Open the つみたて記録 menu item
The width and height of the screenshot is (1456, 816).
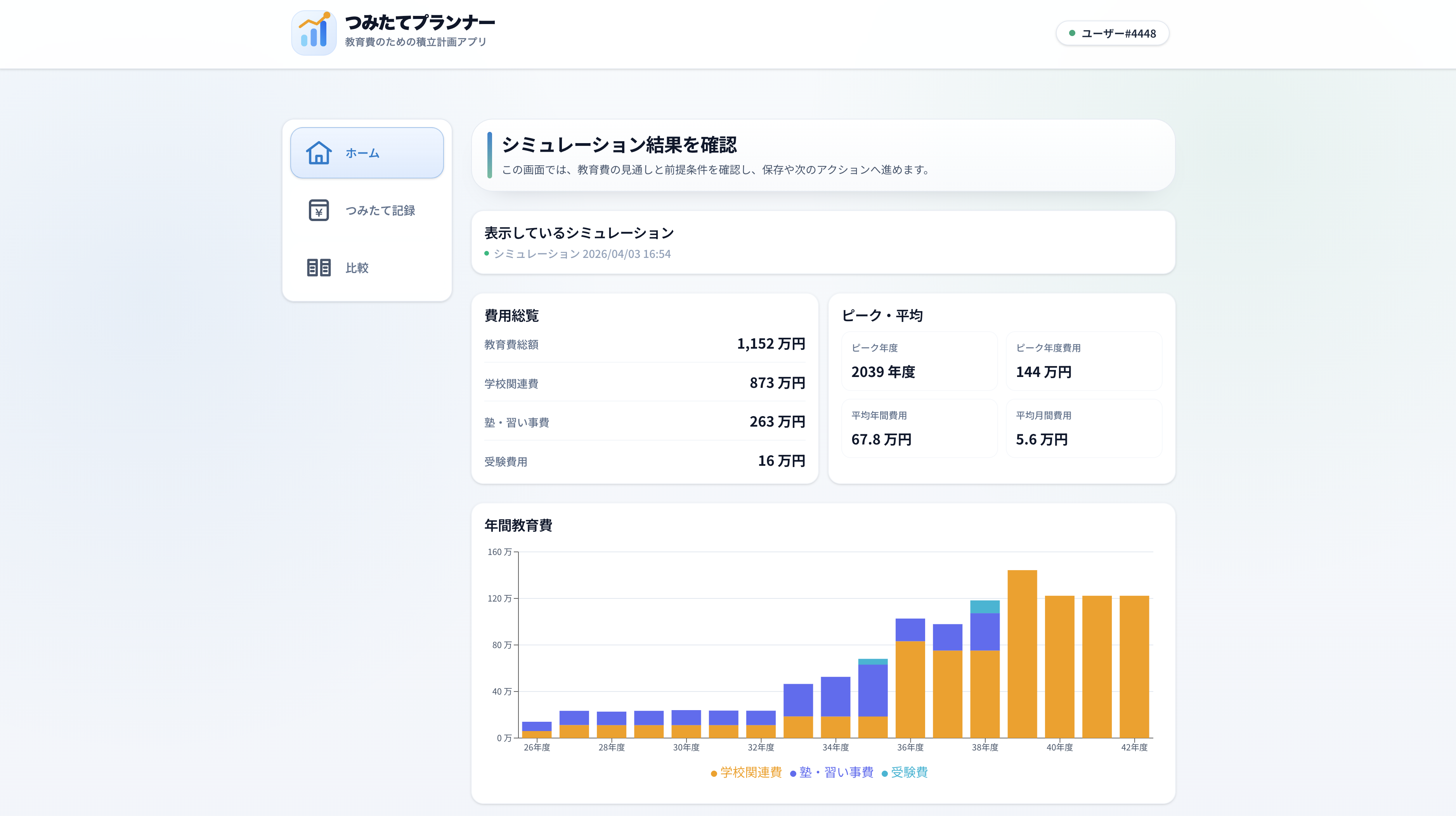[x=380, y=210]
